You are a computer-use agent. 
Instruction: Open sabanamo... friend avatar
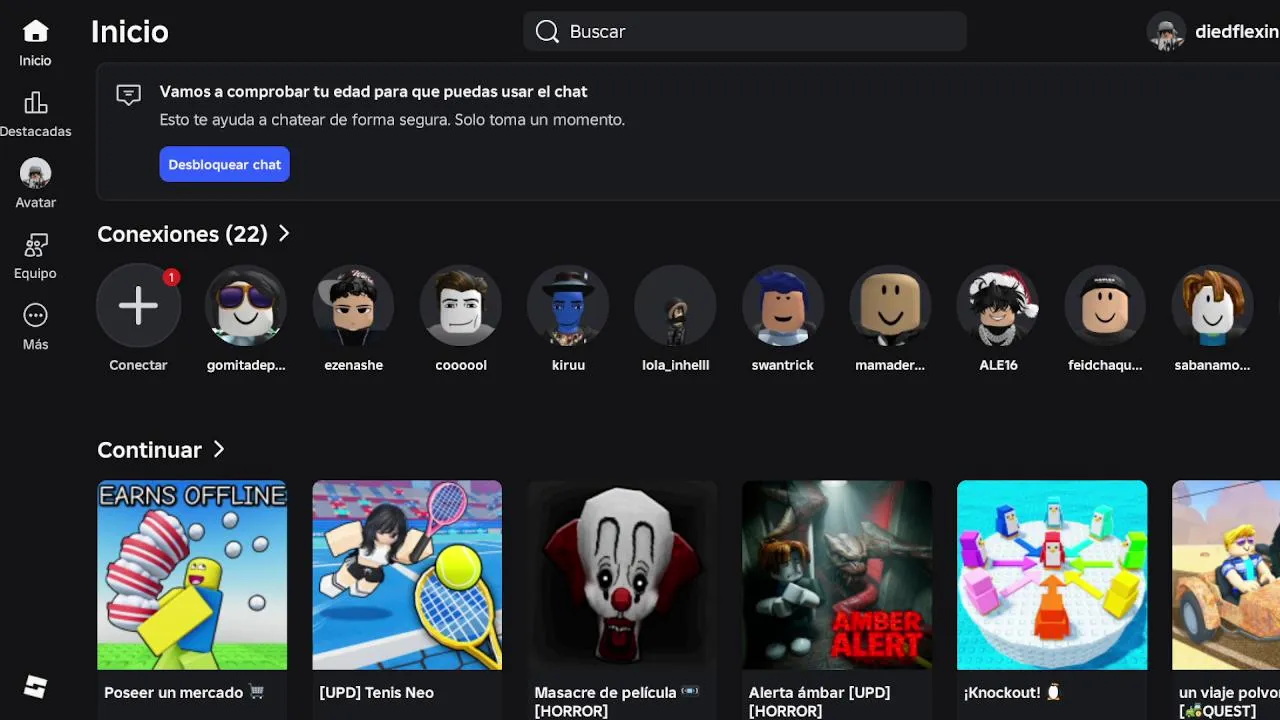pyautogui.click(x=1213, y=306)
